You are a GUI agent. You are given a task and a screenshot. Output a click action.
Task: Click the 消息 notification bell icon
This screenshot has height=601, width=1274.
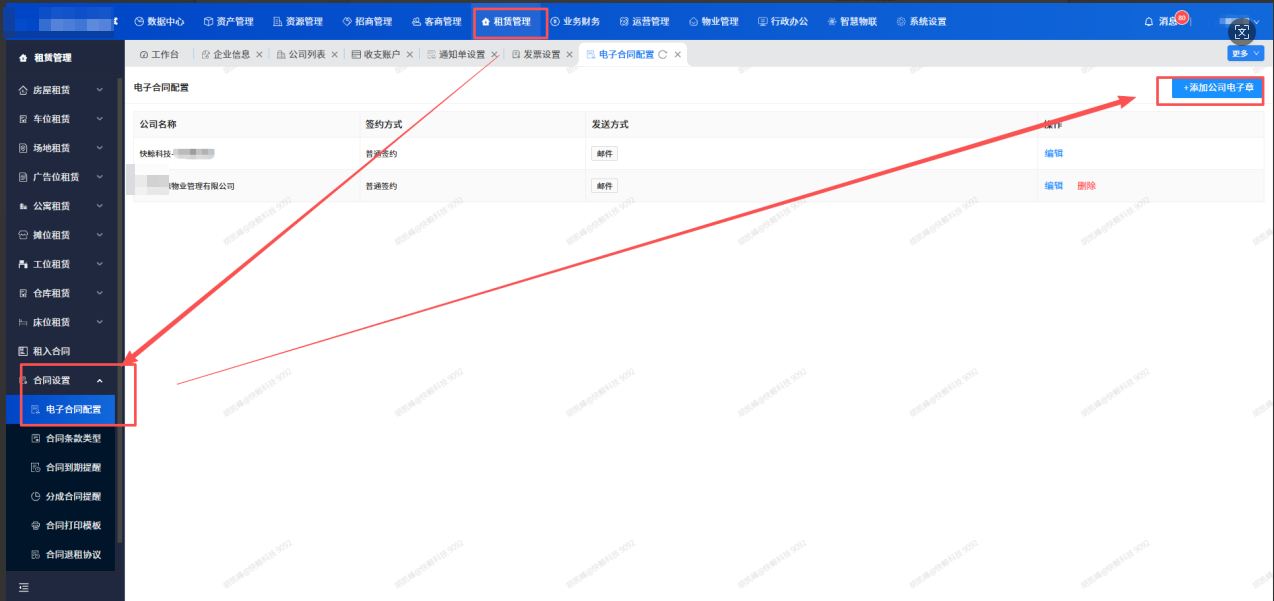1149,21
